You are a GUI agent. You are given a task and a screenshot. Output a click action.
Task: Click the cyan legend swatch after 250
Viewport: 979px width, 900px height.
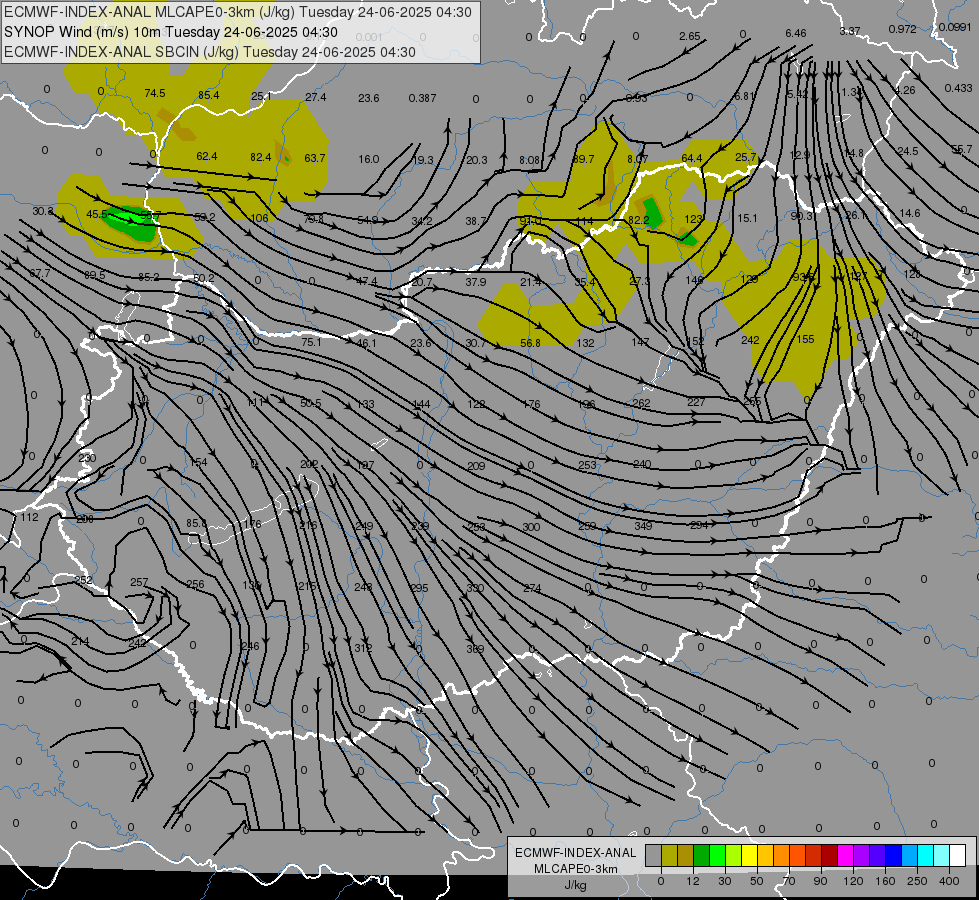click(926, 855)
